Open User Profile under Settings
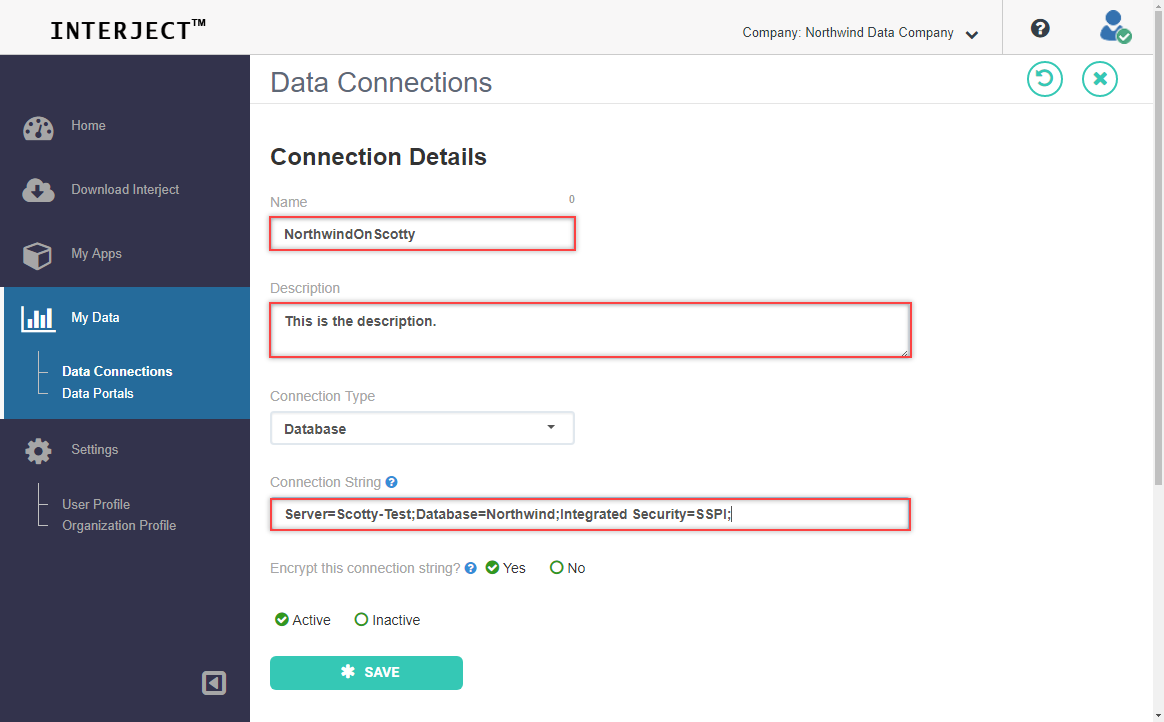 [96, 505]
